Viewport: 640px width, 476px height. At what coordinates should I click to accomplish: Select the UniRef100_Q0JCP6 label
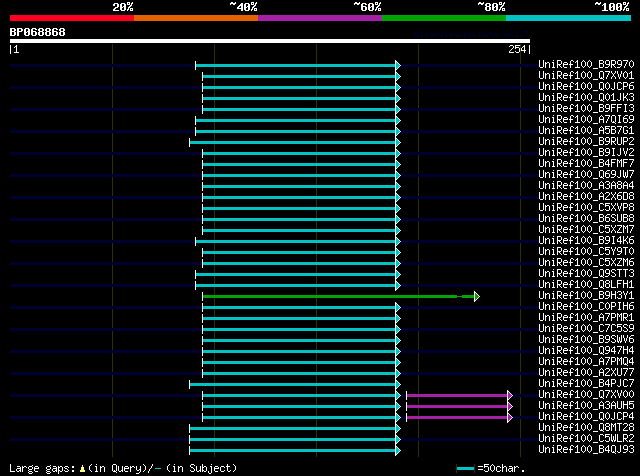point(586,86)
